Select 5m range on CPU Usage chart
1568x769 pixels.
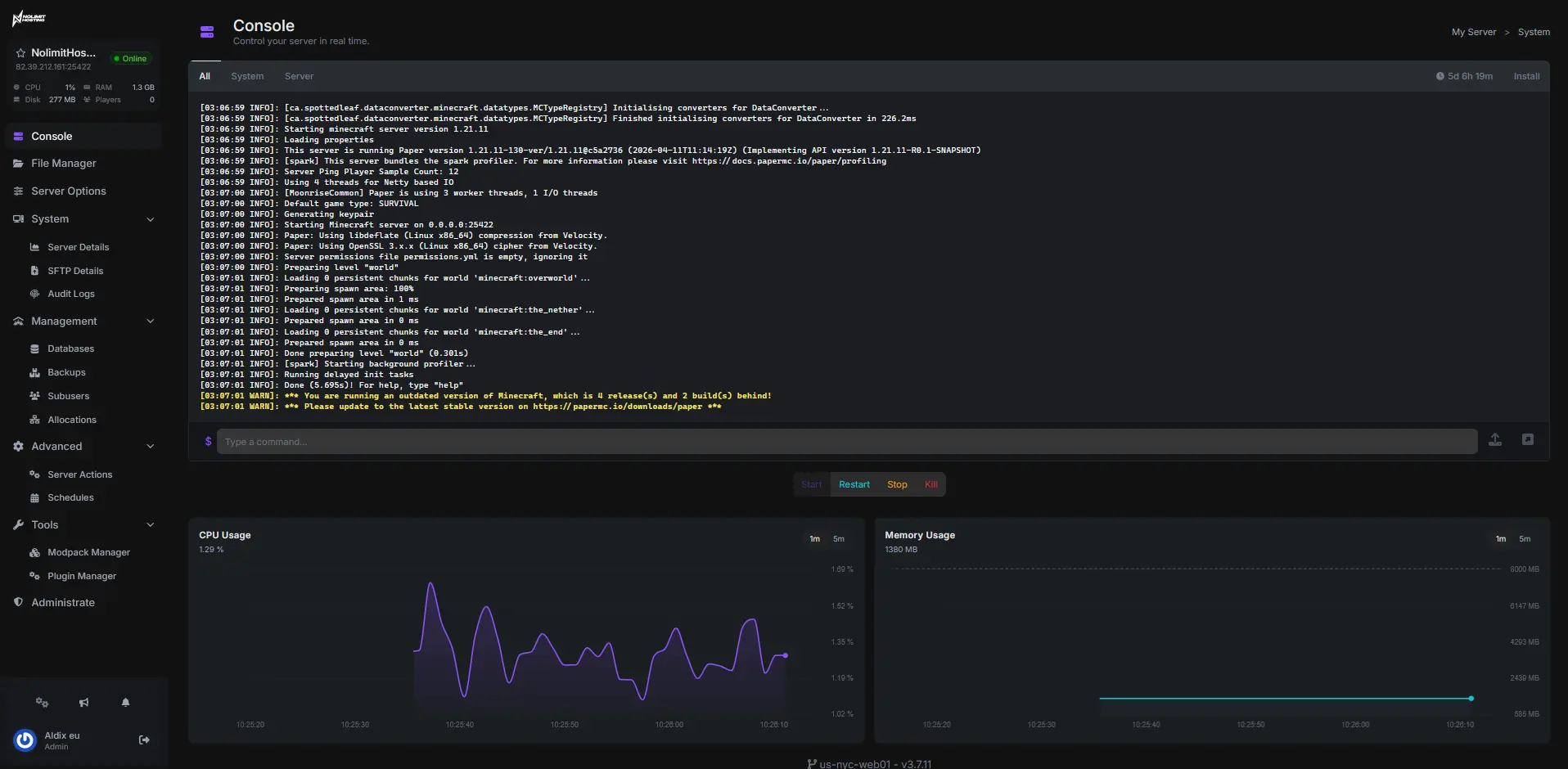[839, 539]
